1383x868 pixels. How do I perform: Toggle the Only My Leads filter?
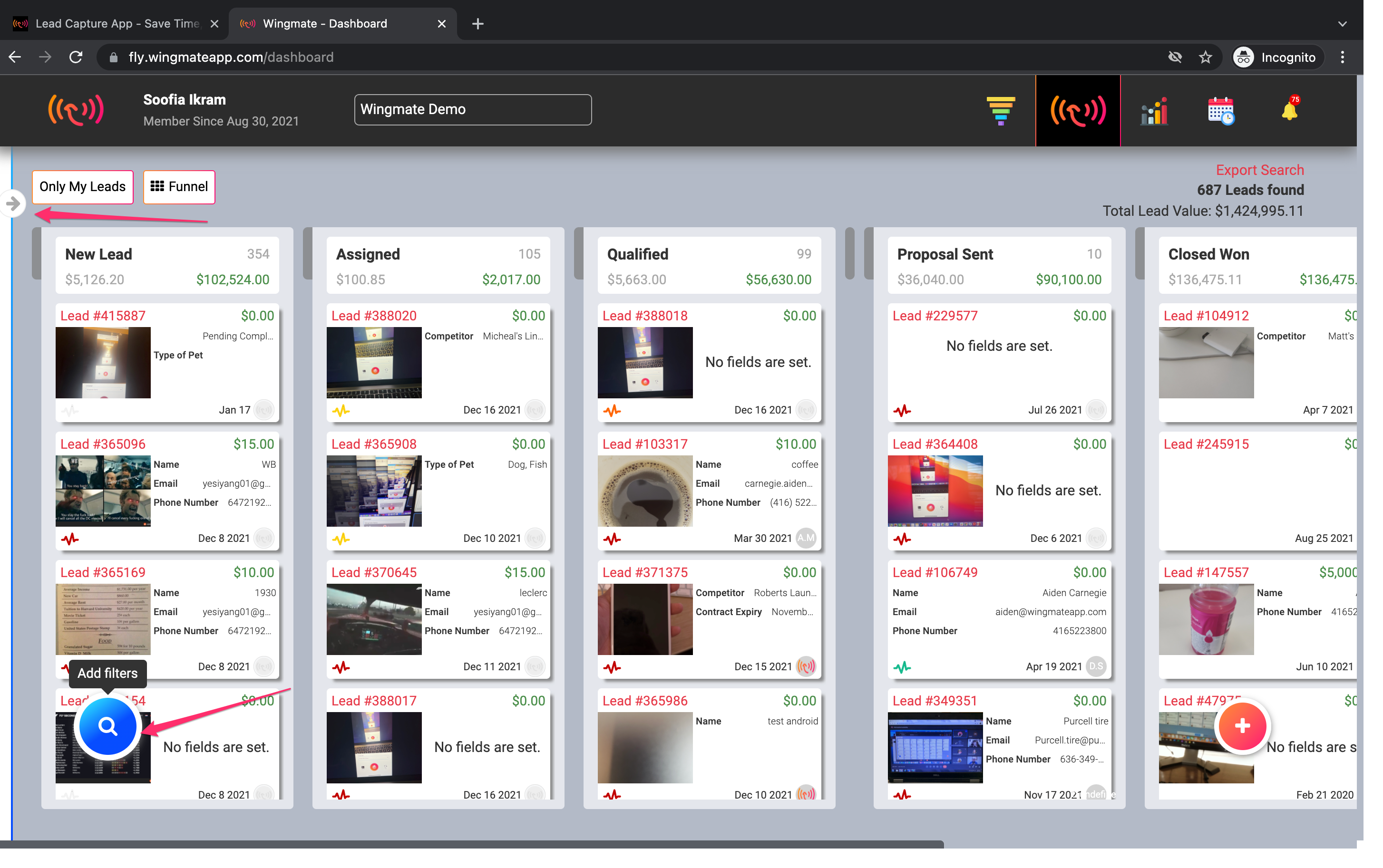coord(83,186)
